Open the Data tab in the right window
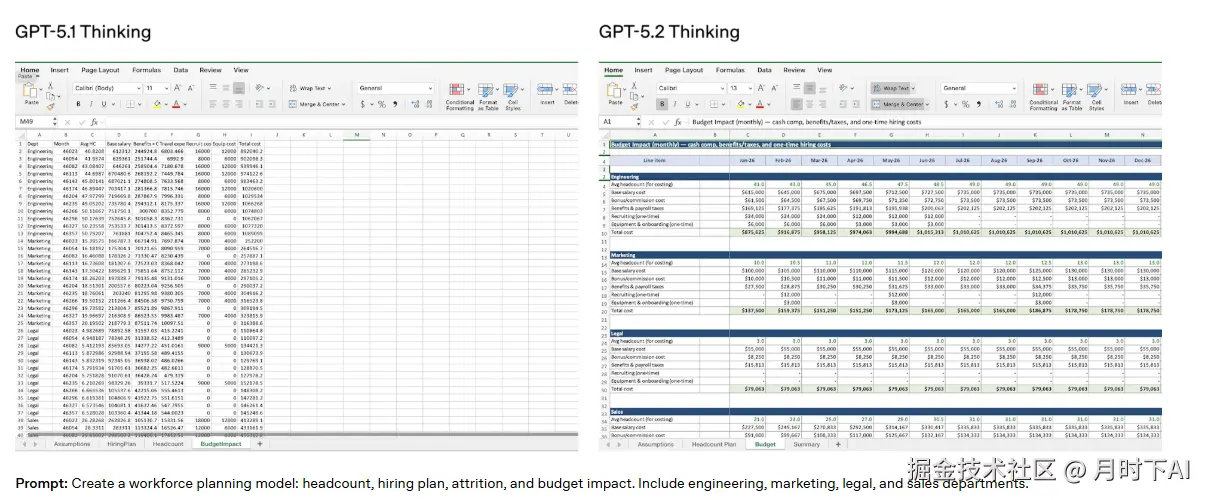Viewport: 1208px width, 500px height. (x=764, y=70)
